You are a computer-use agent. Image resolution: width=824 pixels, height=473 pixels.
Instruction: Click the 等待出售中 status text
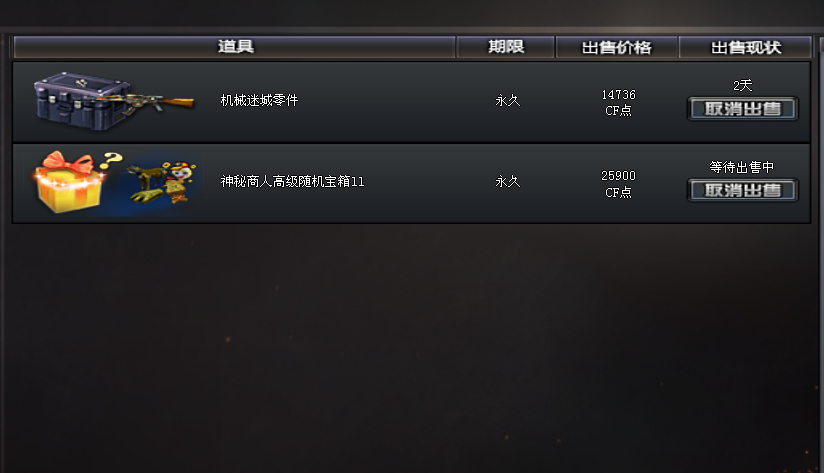741,167
